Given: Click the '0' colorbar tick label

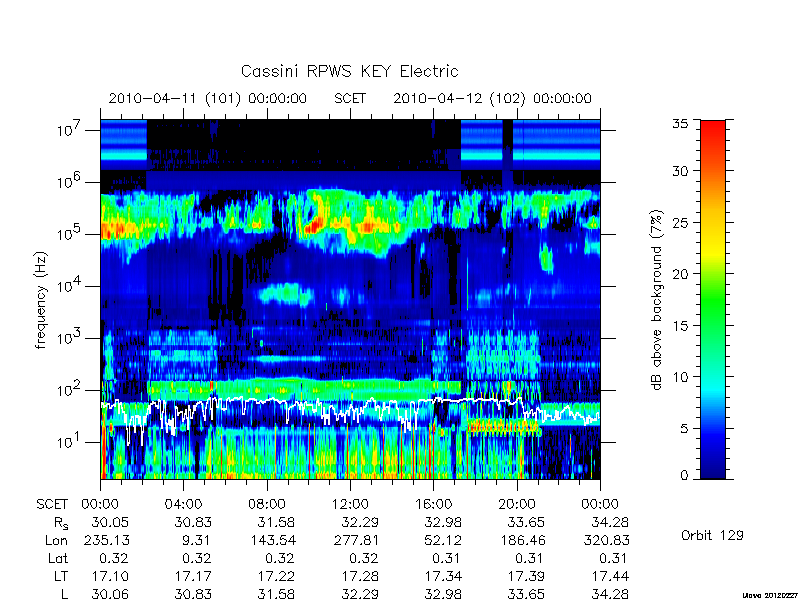Looking at the screenshot, I should (684, 476).
